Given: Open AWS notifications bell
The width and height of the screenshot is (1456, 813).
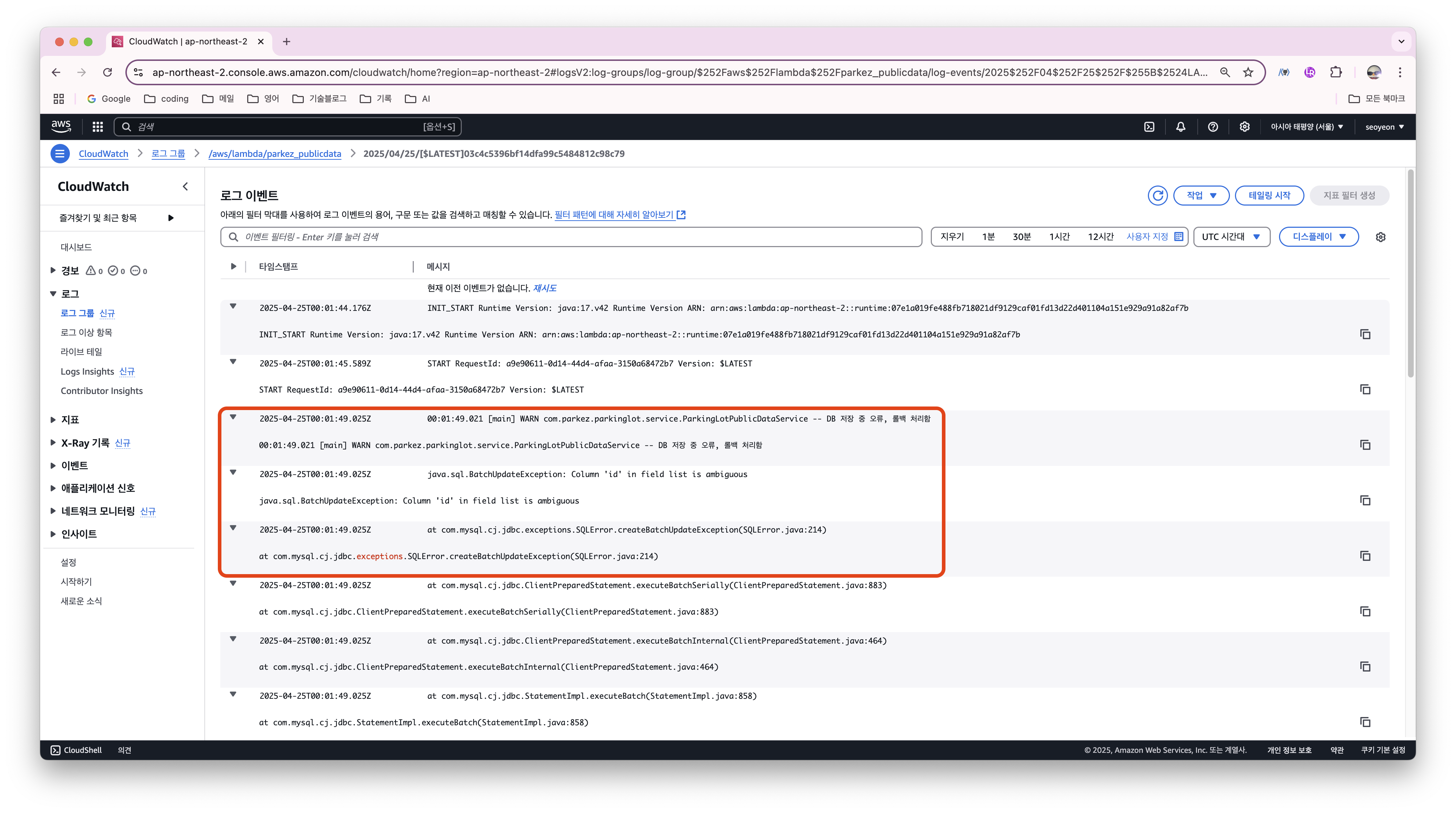Looking at the screenshot, I should click(1181, 127).
